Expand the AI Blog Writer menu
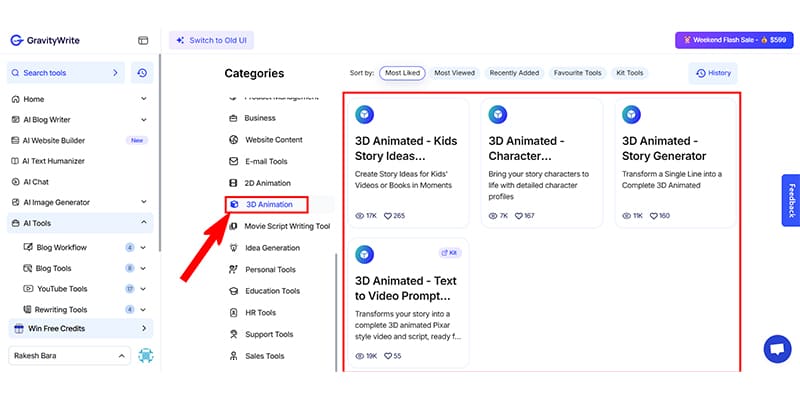Image resolution: width=800 pixels, height=400 pixels. 144,120
